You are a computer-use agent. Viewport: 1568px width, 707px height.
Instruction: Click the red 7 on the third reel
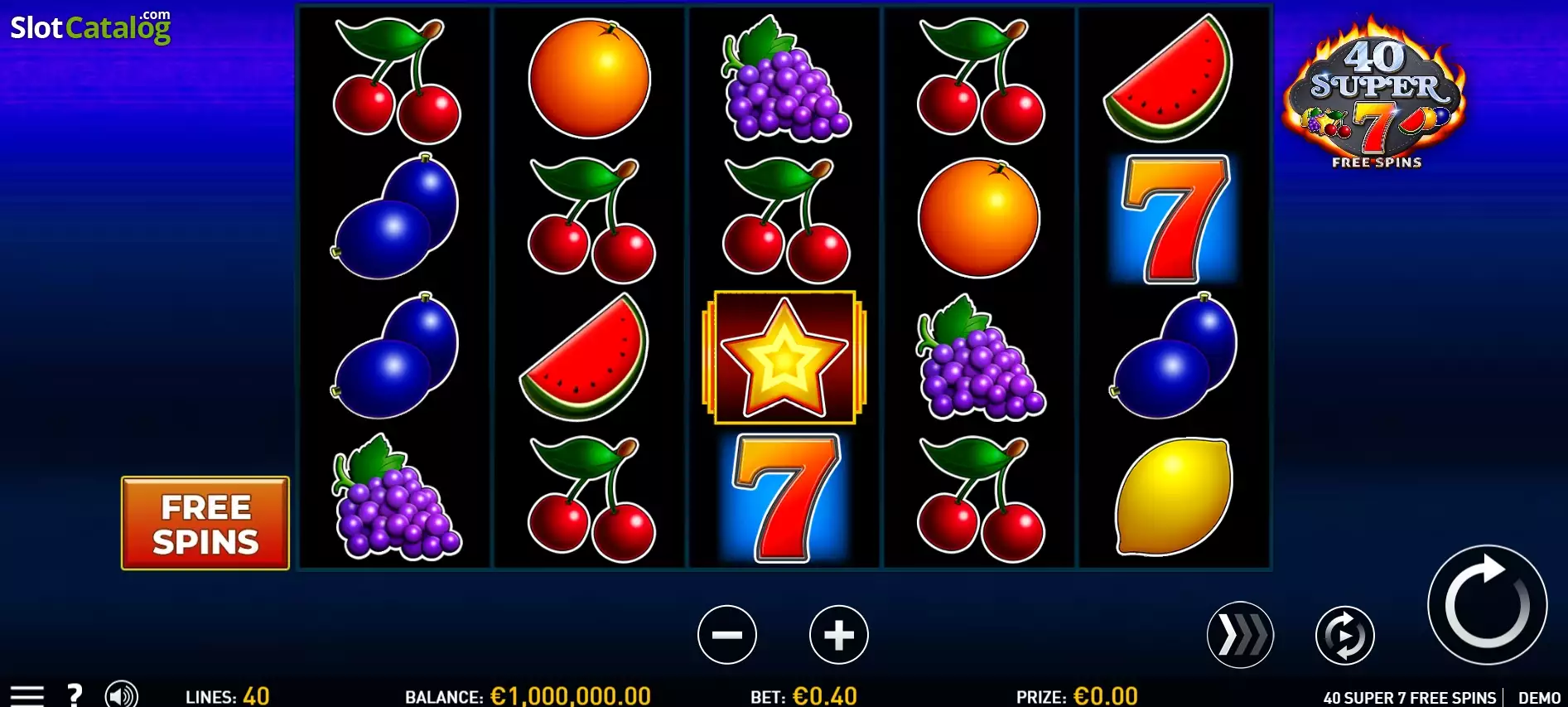(784, 498)
